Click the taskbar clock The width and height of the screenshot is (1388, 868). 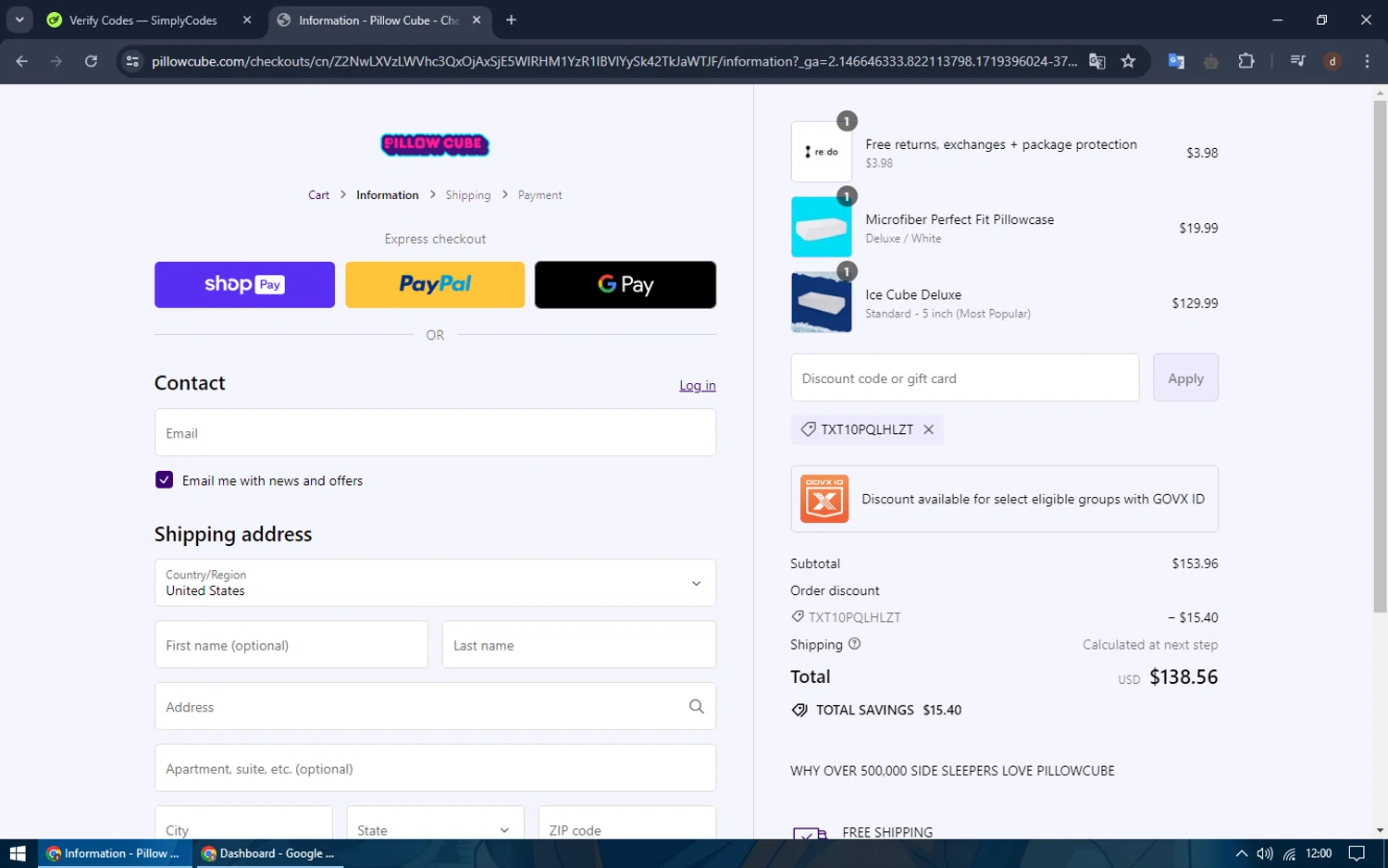pos(1319,853)
